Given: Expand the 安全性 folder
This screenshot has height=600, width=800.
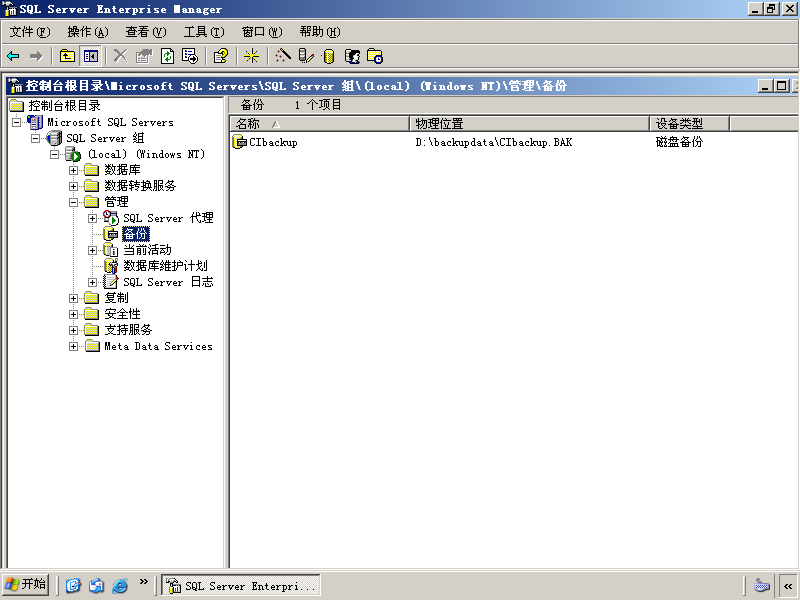Looking at the screenshot, I should coord(73,314).
